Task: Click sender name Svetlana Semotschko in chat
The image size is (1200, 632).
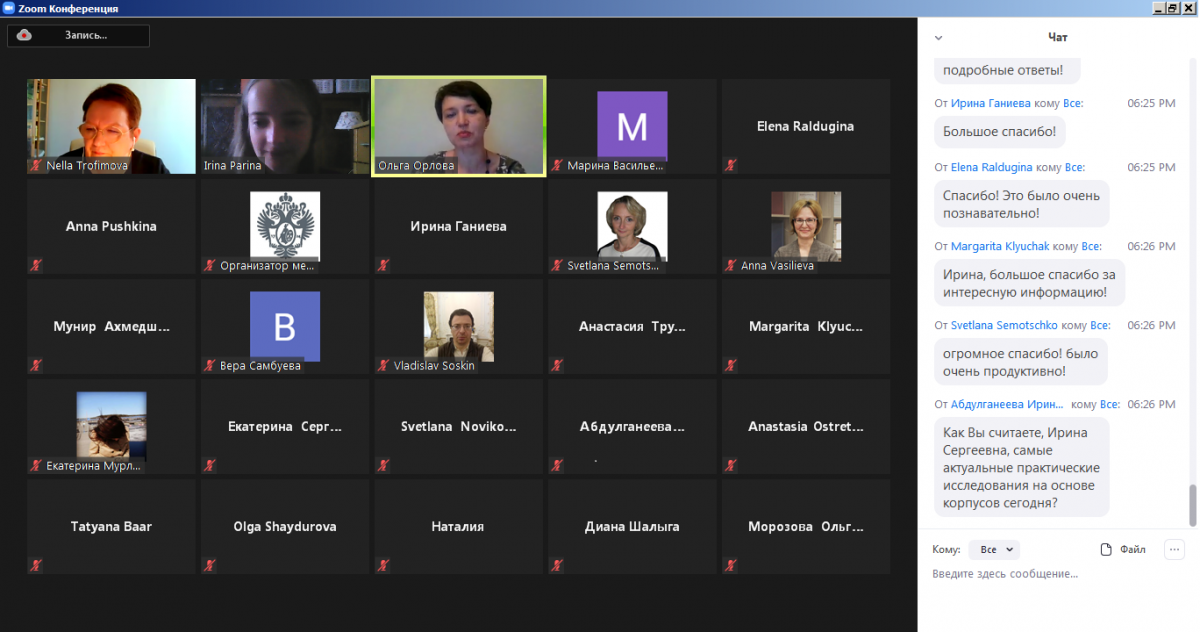Action: pyautogui.click(x=1004, y=325)
